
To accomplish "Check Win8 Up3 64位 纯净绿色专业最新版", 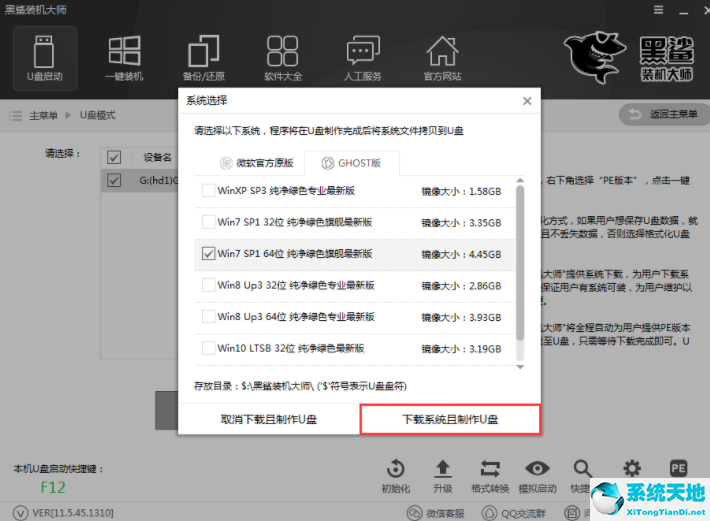I will pyautogui.click(x=208, y=316).
